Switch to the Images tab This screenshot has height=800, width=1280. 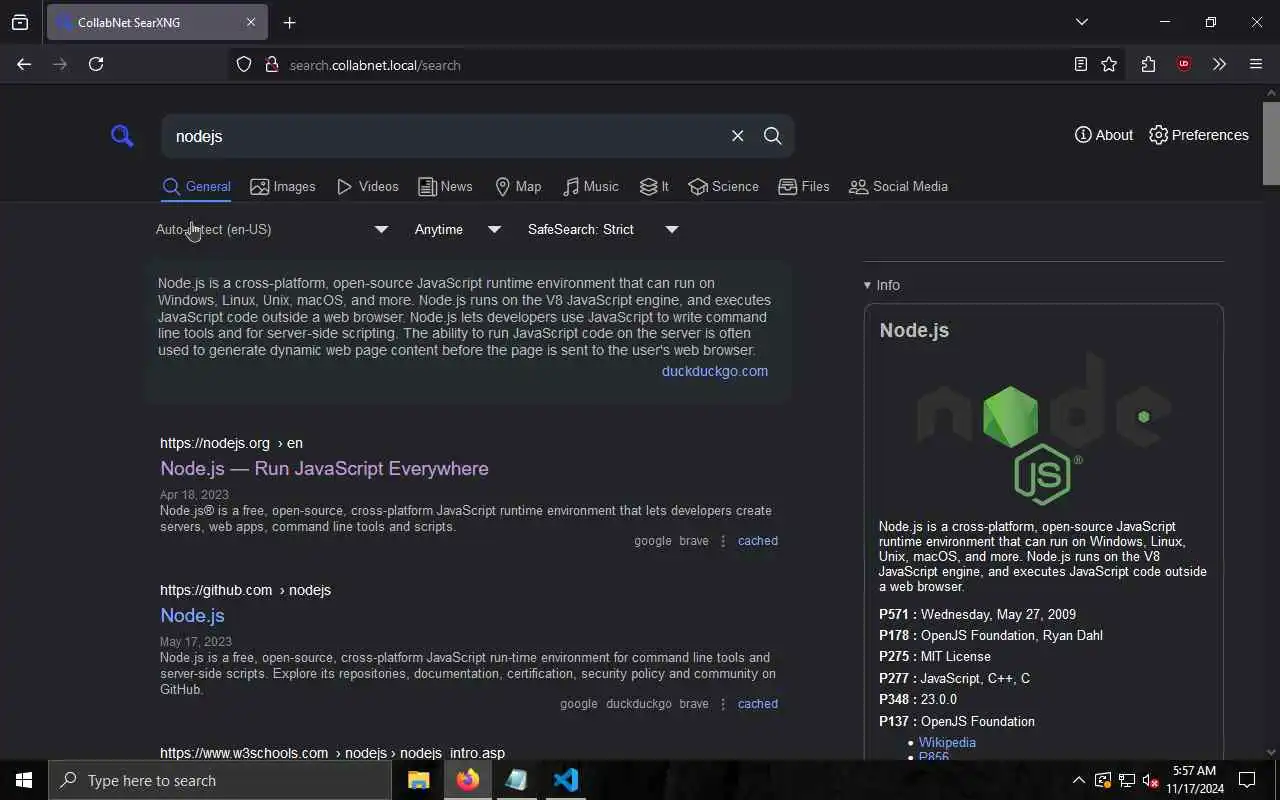283,187
